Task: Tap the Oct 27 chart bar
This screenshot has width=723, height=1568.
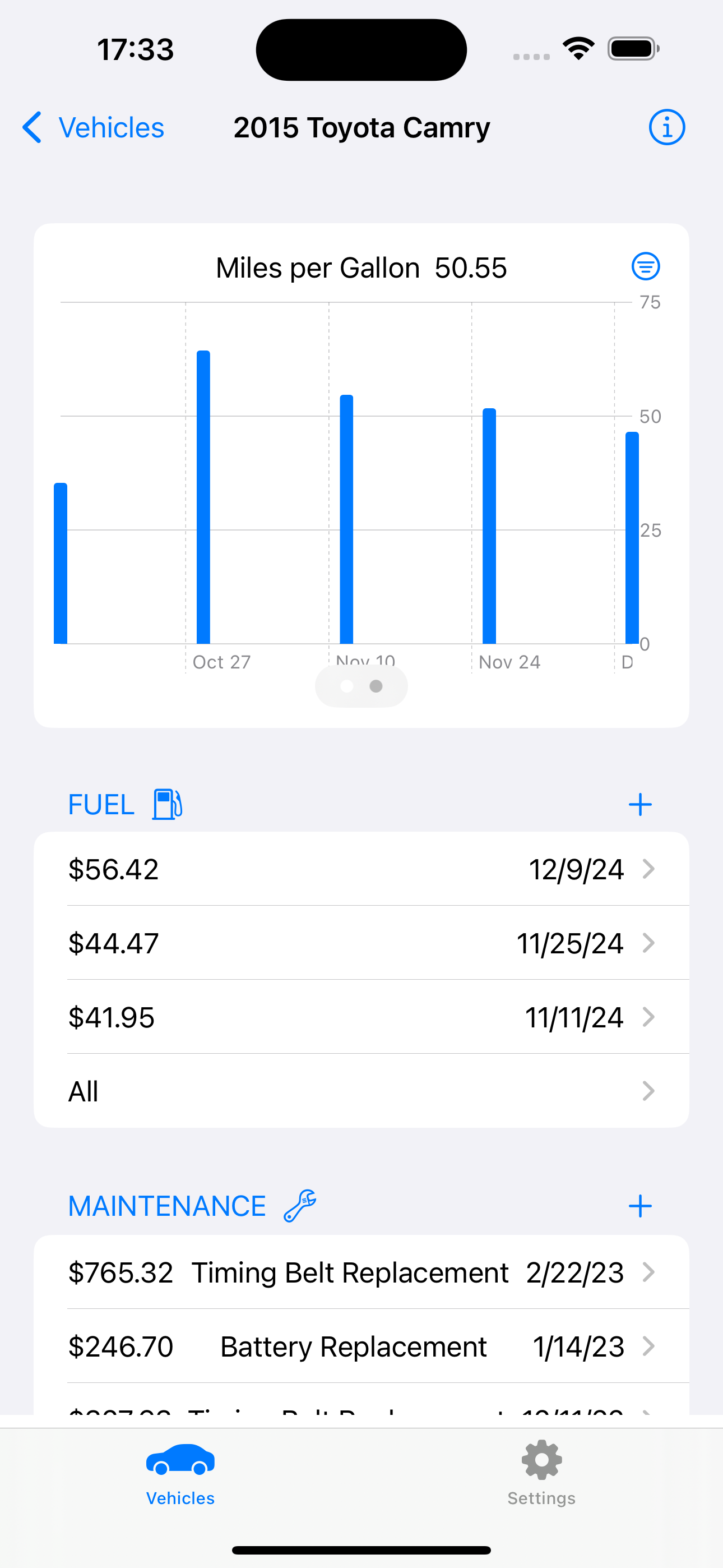Action: click(203, 497)
